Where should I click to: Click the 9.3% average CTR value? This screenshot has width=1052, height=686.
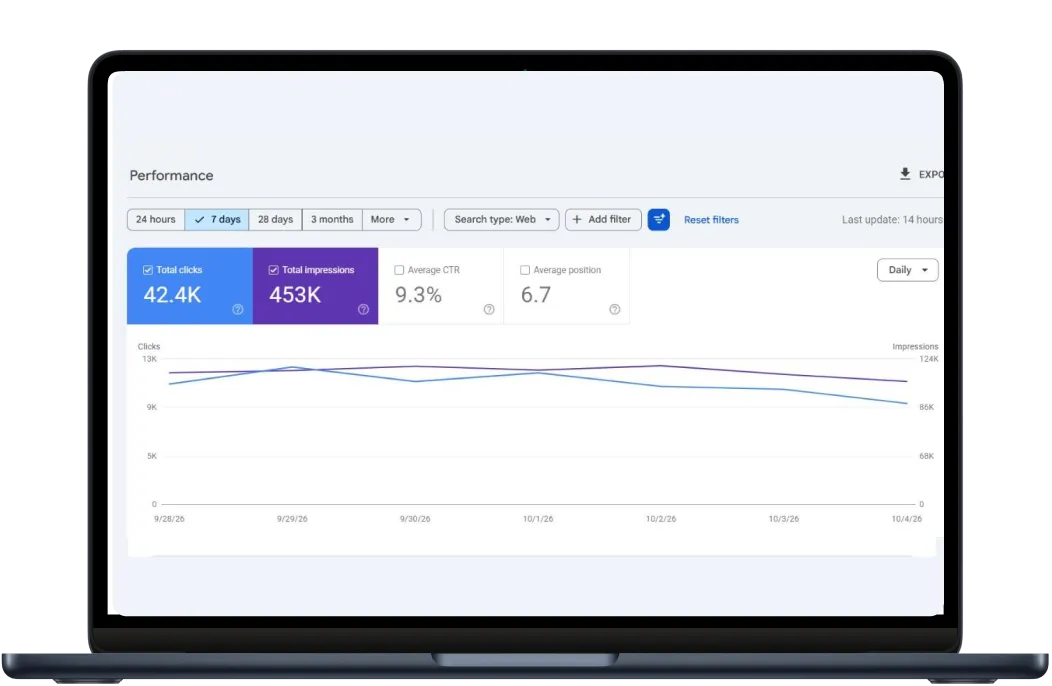[x=418, y=295]
